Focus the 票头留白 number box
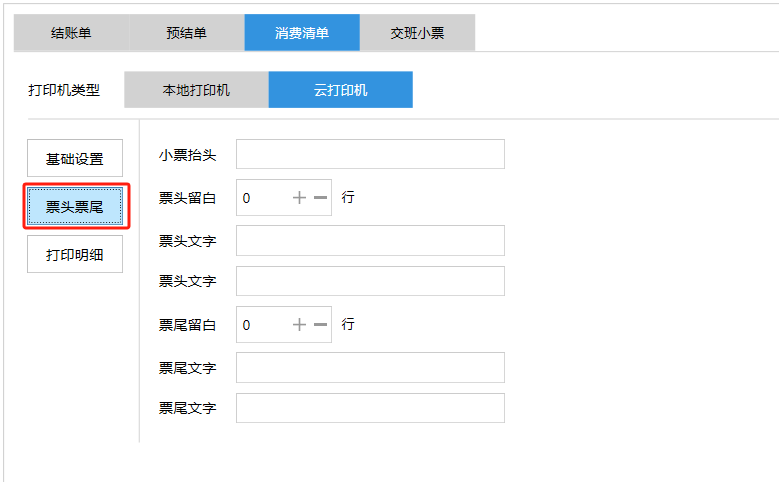This screenshot has height=482, width=779. point(262,198)
